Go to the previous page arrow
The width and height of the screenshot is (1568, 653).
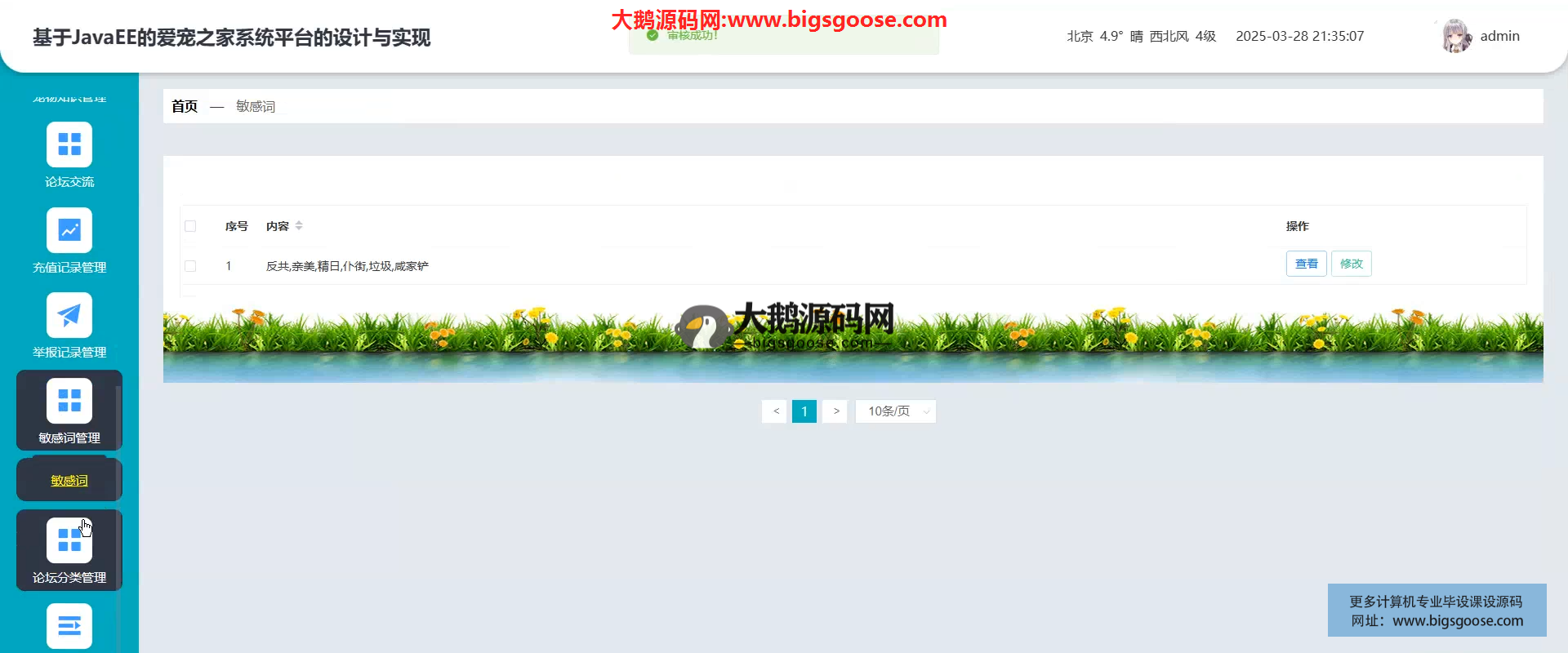click(776, 411)
